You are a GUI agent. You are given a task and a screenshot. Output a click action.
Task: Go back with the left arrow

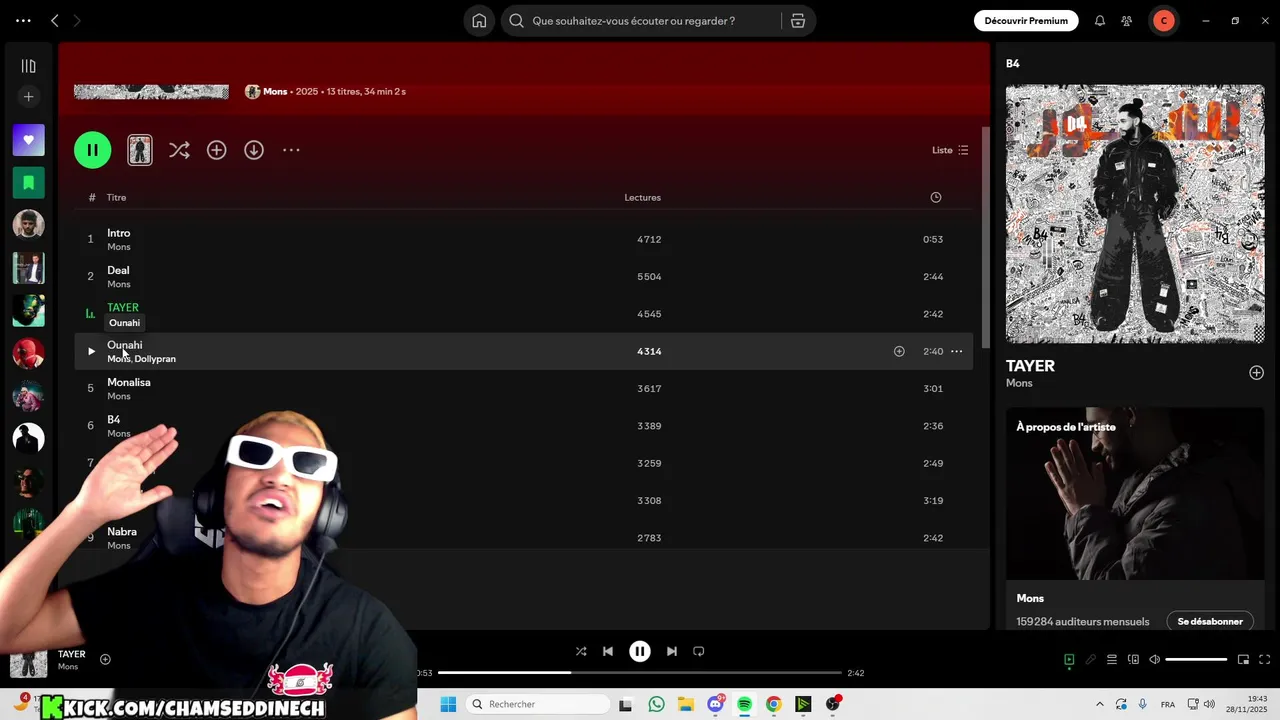click(55, 20)
